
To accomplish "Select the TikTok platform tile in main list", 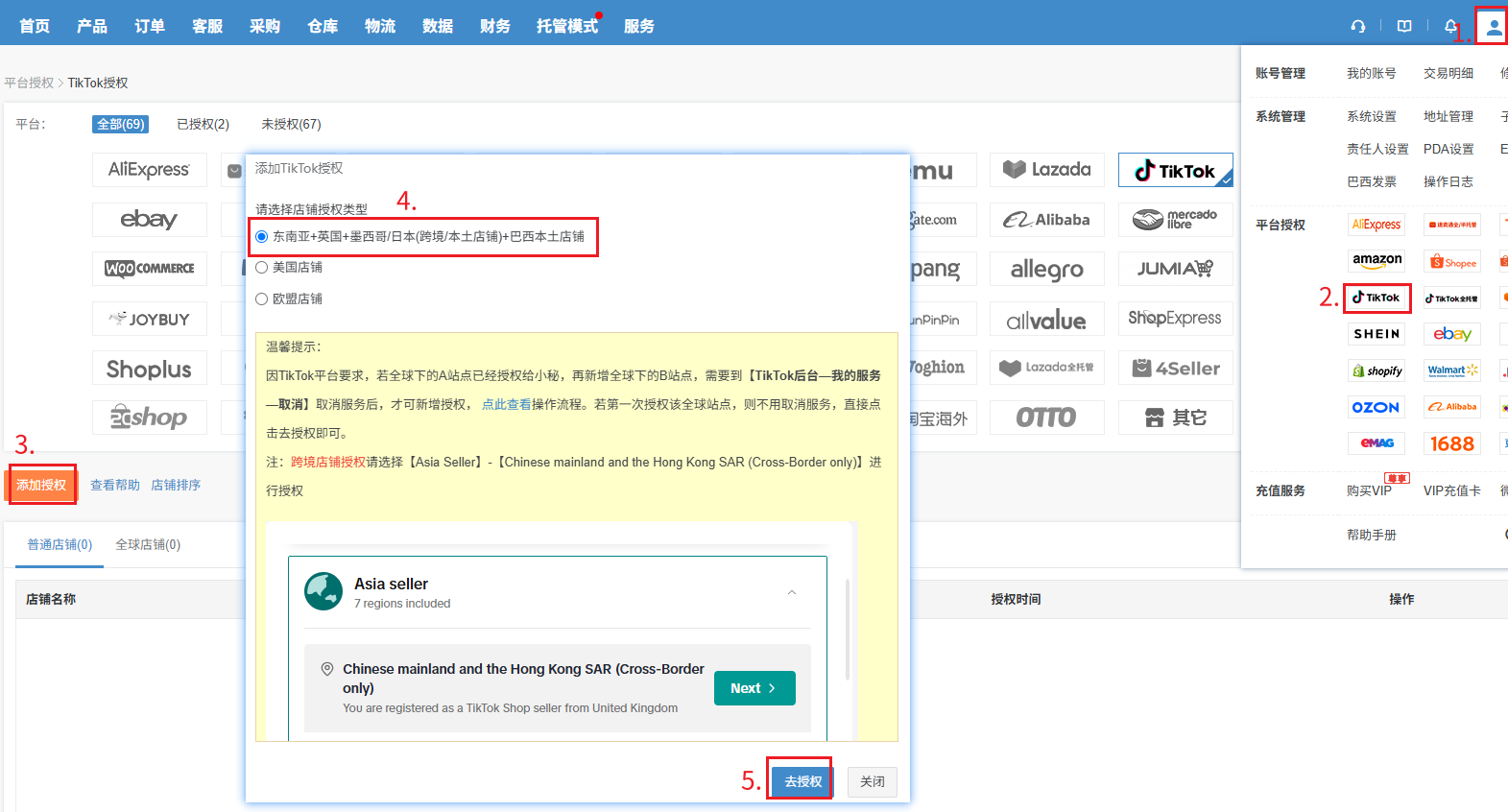I will tap(1176, 170).
